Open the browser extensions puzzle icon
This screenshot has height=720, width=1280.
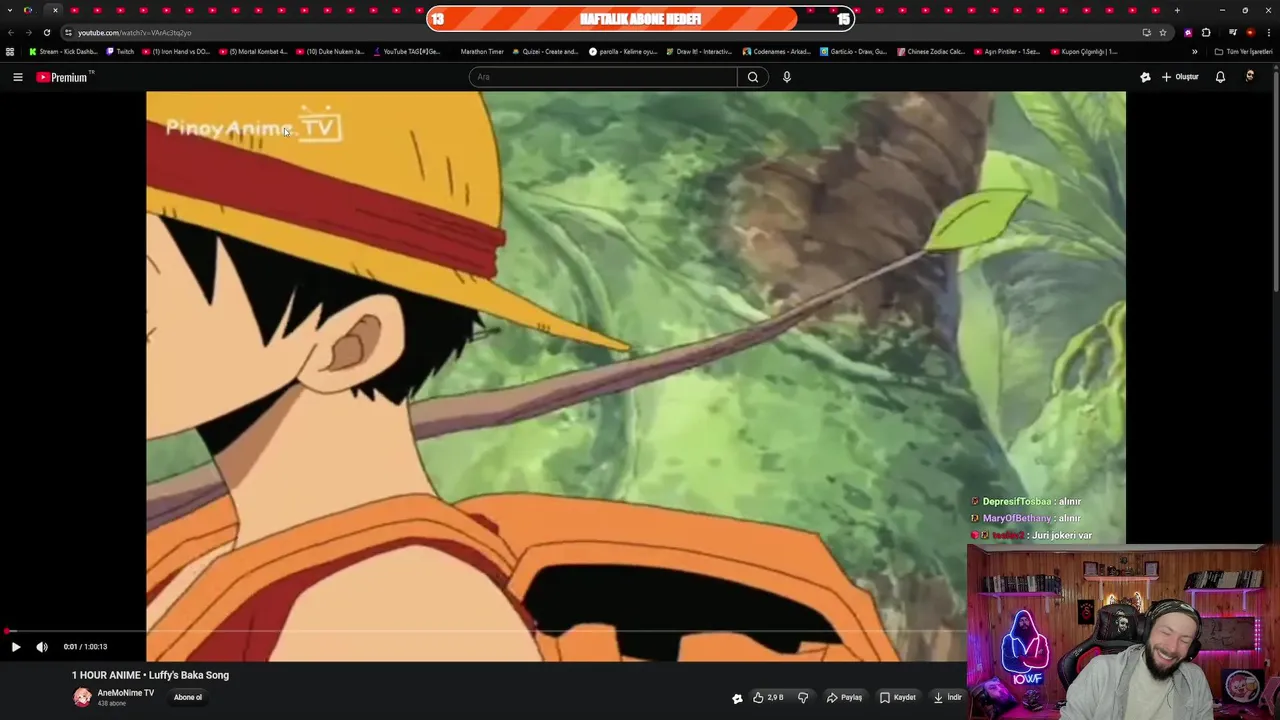[x=1205, y=32]
